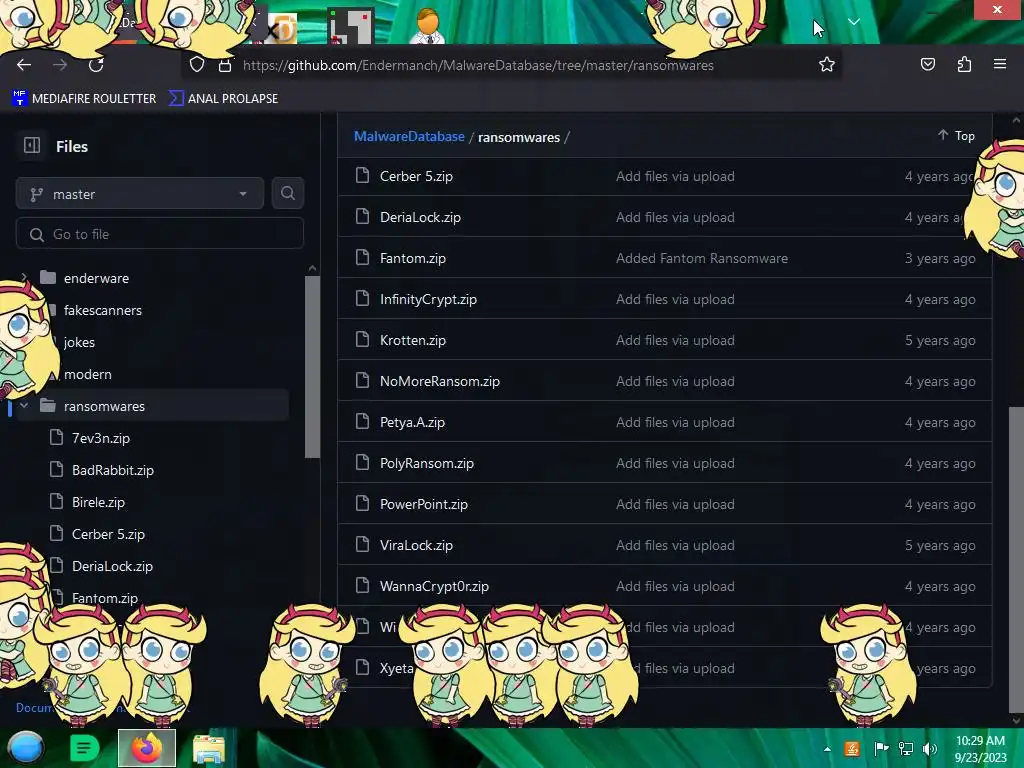The width and height of the screenshot is (1024, 768).
Task: Collapse the ransomwares folder chevron
Action: 24,406
